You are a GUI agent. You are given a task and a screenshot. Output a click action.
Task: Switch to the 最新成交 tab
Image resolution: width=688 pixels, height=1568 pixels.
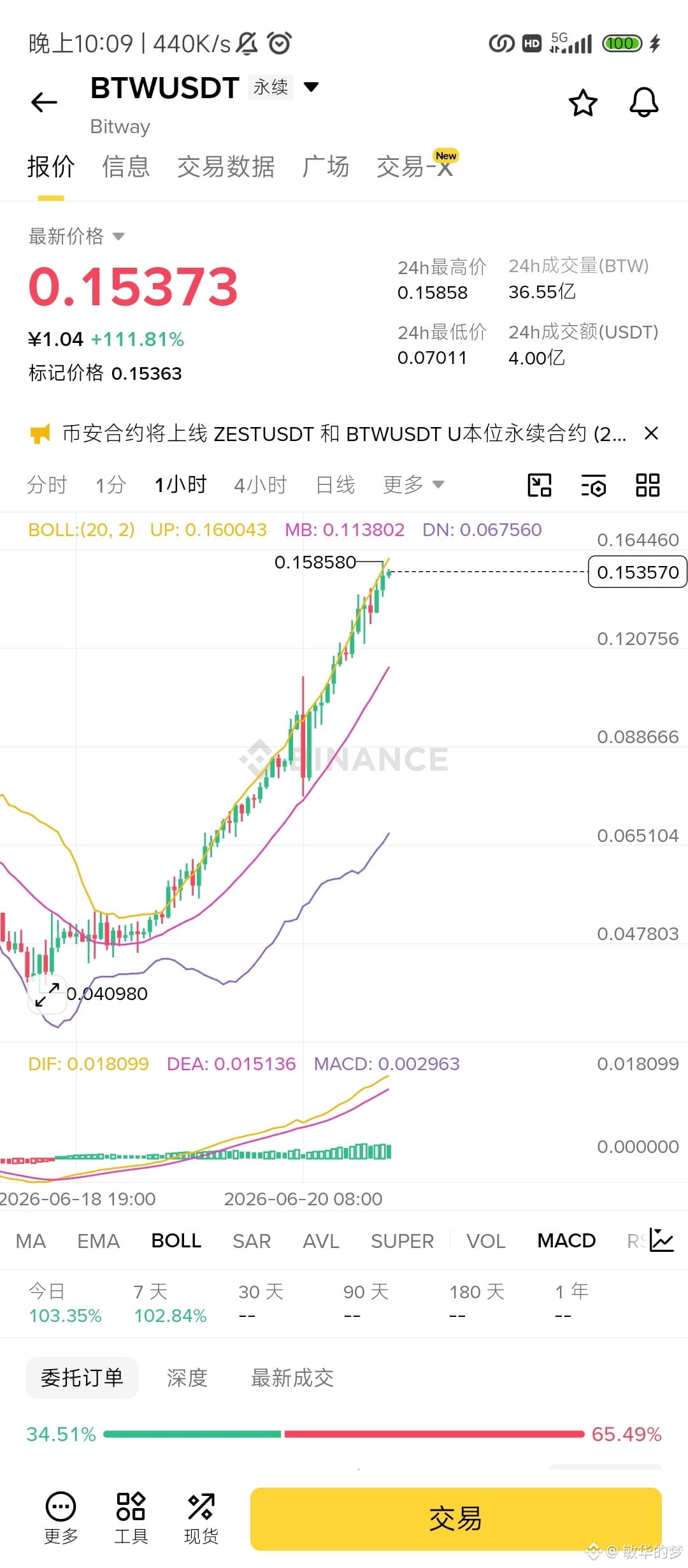[292, 1378]
